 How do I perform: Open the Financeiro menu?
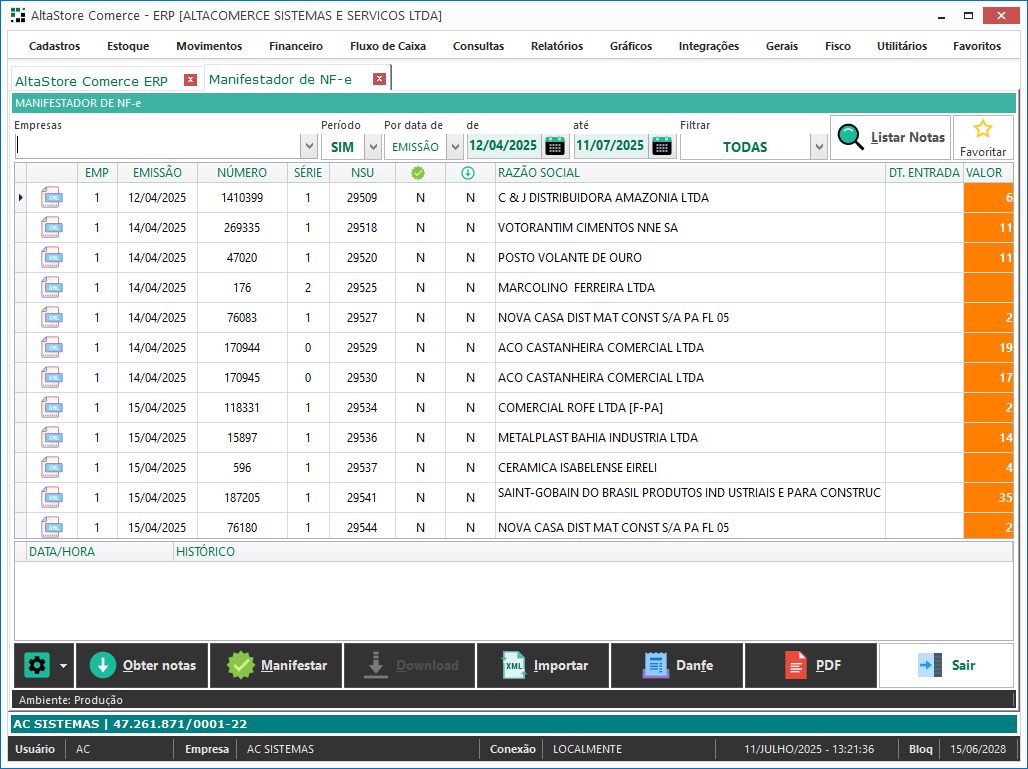pos(296,46)
